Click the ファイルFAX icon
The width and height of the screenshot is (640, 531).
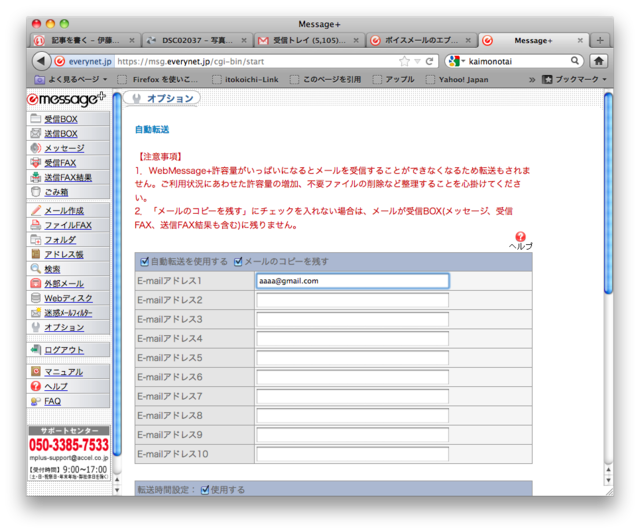tap(36, 225)
